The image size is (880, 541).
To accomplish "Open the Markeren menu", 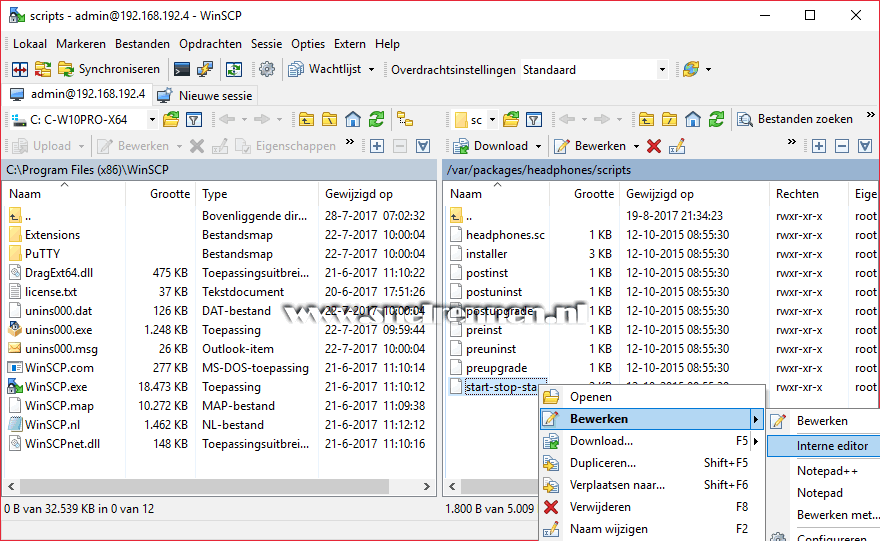I will pos(81,44).
